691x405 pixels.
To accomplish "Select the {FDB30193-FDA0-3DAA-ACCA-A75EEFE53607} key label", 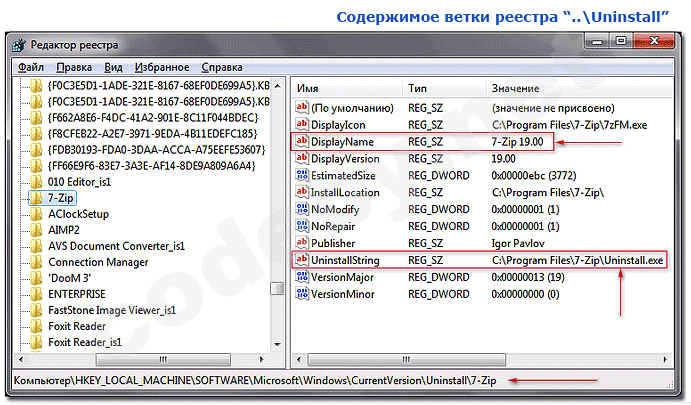I will point(156,150).
